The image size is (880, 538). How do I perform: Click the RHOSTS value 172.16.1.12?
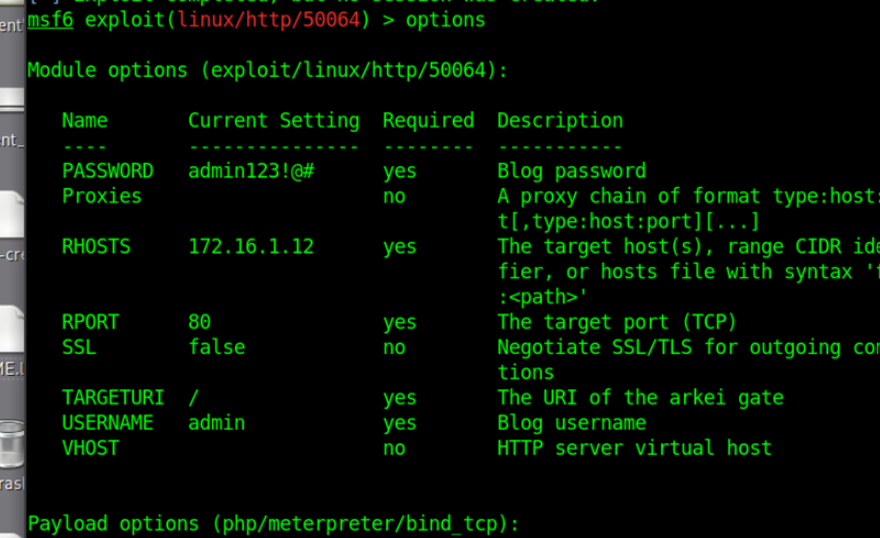251,246
